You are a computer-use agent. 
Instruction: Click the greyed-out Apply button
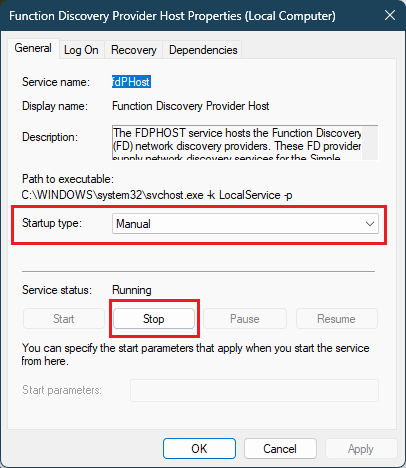click(x=361, y=449)
